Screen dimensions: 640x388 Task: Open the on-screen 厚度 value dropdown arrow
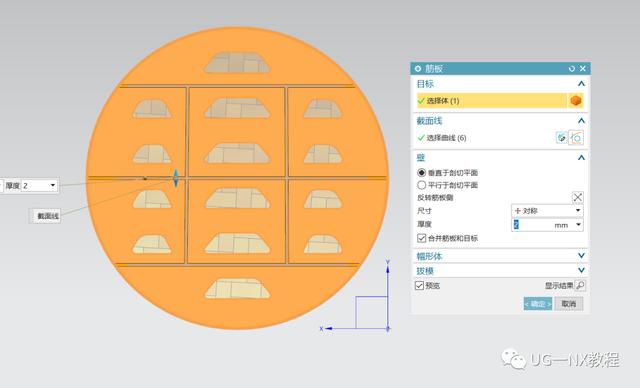[53, 185]
